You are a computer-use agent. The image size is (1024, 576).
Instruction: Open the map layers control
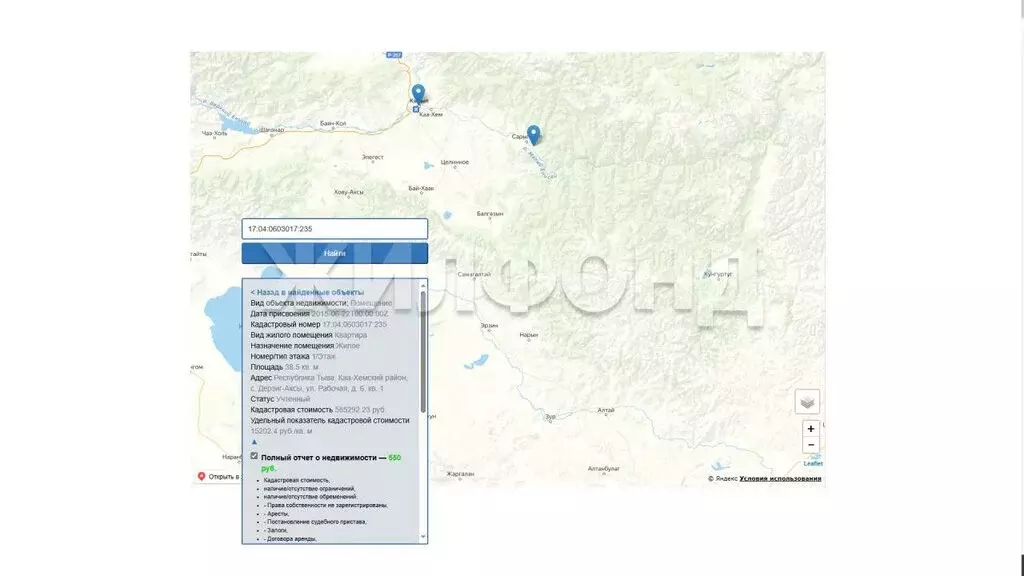pos(807,401)
